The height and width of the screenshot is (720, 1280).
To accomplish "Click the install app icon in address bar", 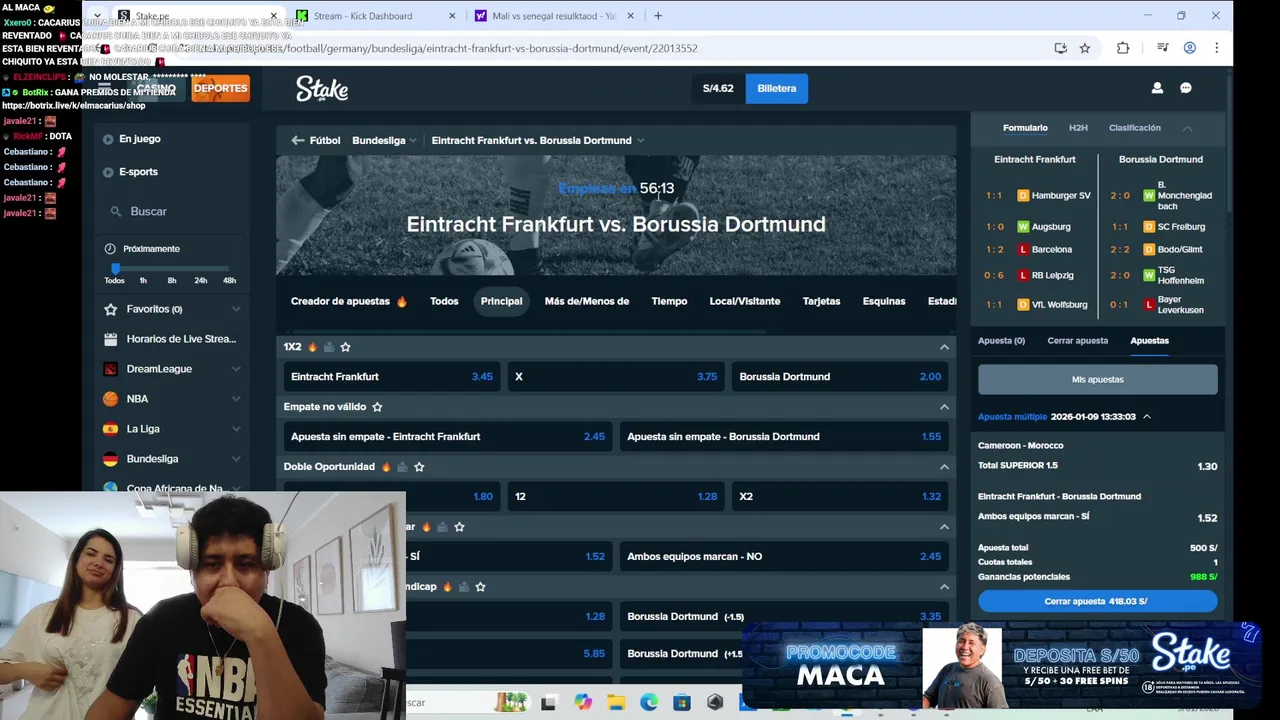I will tap(1060, 48).
